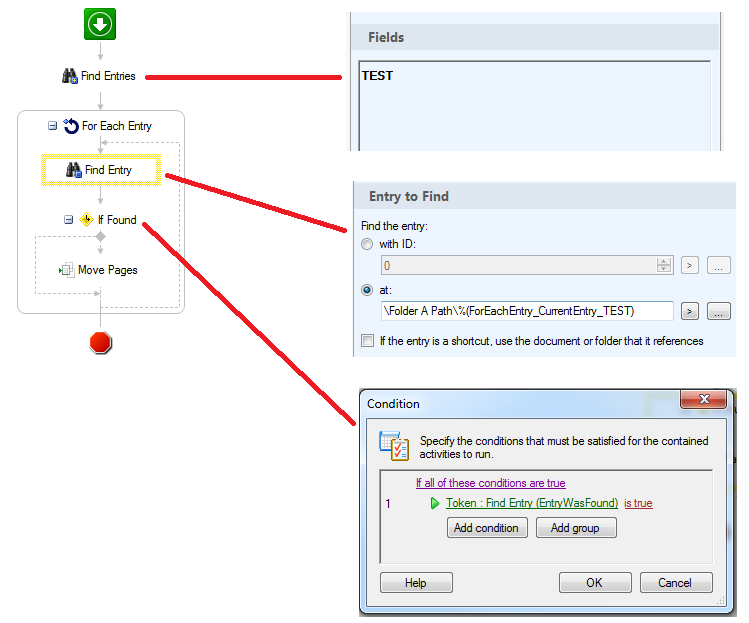Click the Add group button
The height and width of the screenshot is (623, 749).
click(x=576, y=527)
